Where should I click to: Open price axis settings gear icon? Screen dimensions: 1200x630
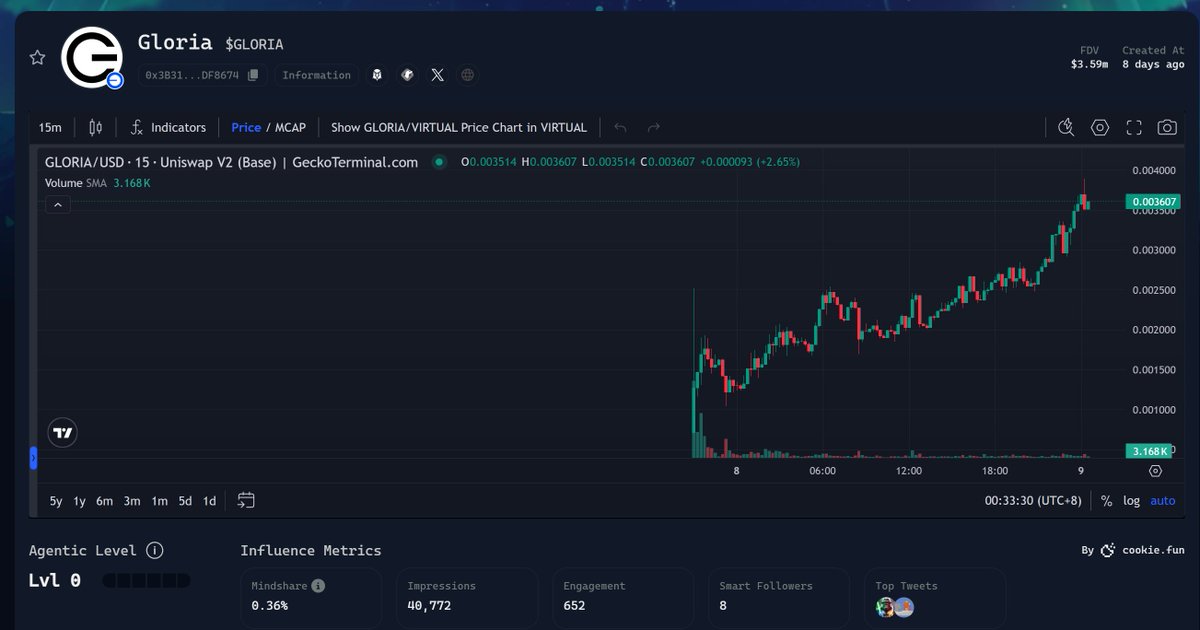[1155, 471]
